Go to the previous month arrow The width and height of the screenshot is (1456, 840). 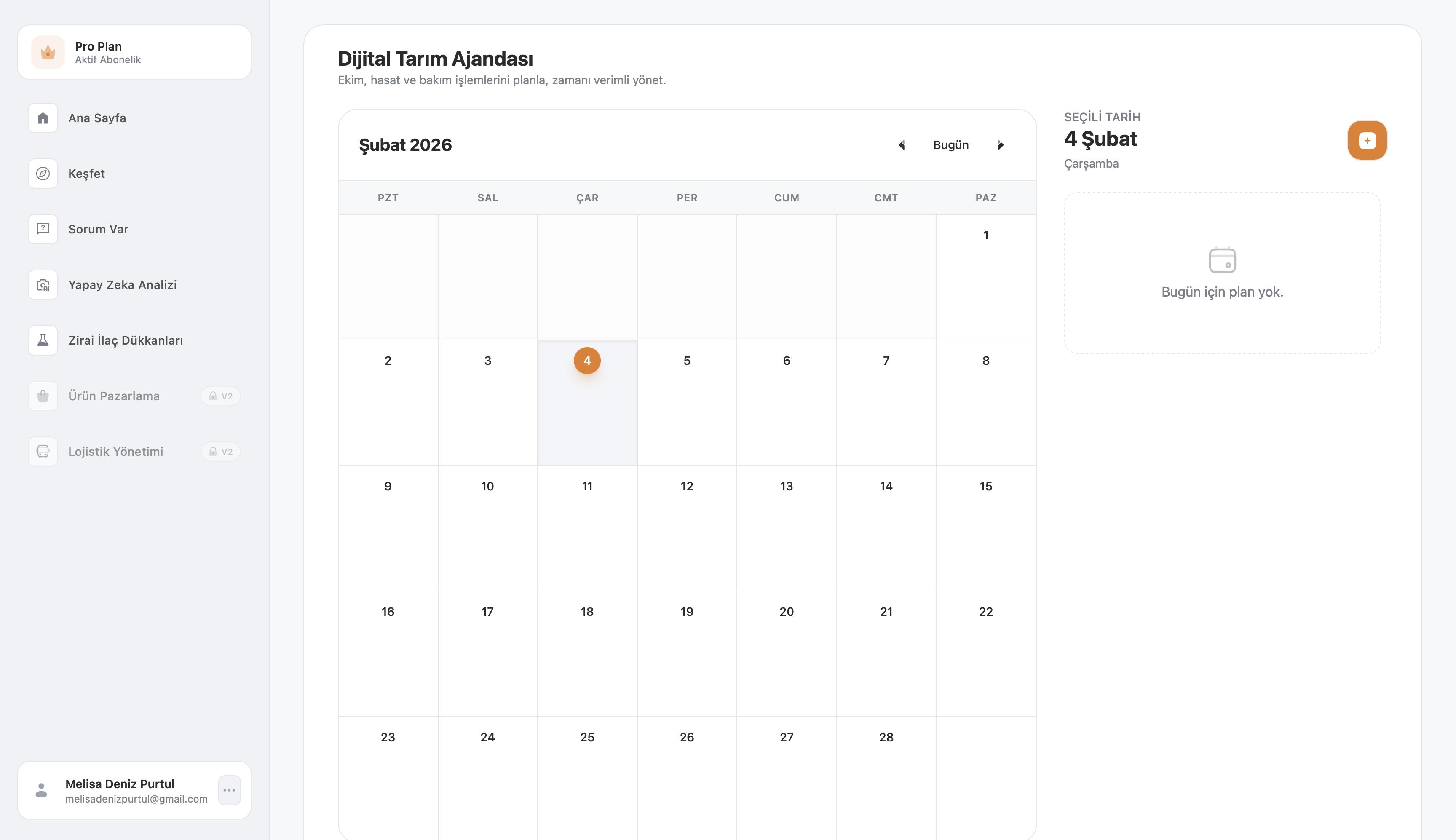(902, 145)
